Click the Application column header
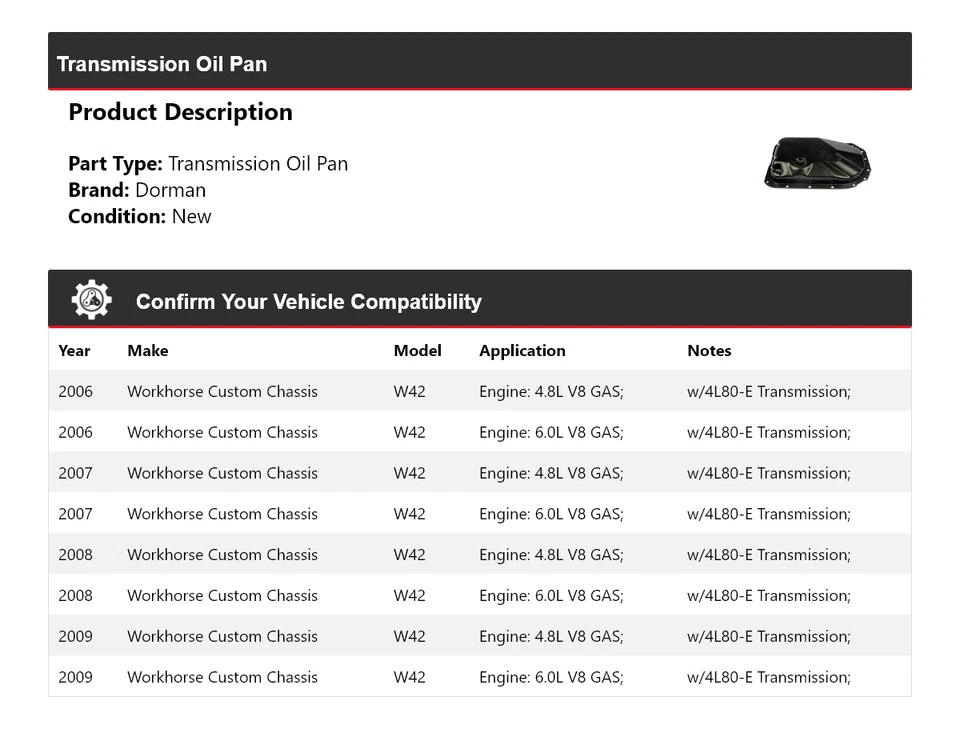960x729 pixels. 522,351
